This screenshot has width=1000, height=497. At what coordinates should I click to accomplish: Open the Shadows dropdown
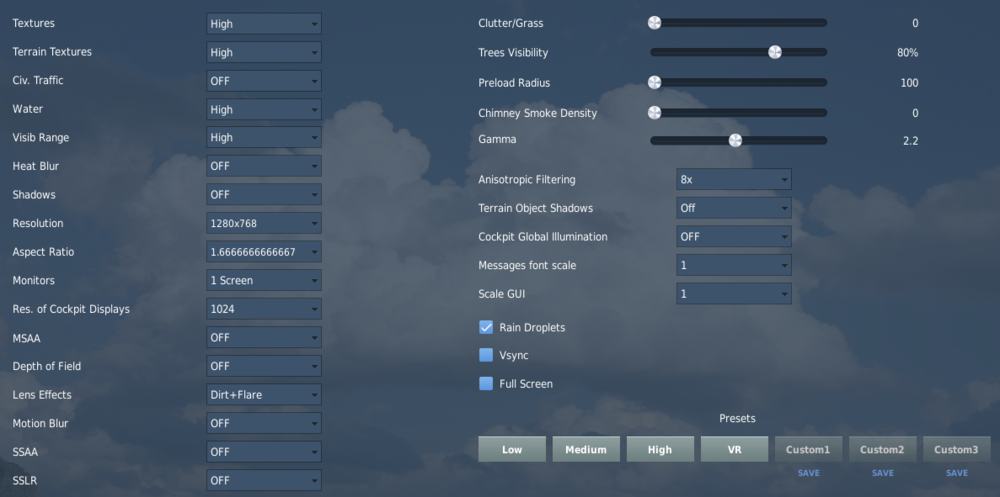(x=263, y=195)
